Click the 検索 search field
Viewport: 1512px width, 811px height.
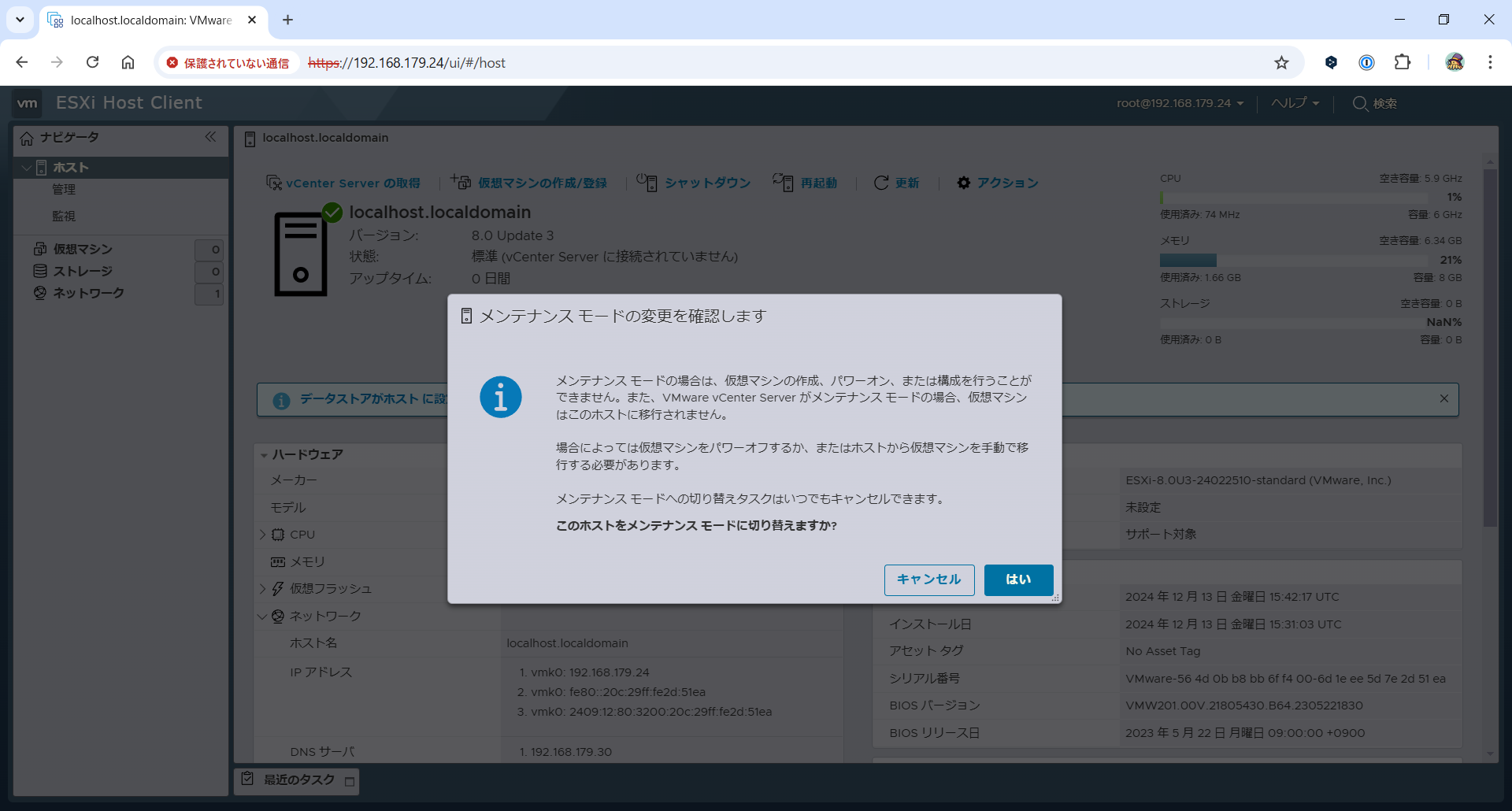tap(1375, 103)
